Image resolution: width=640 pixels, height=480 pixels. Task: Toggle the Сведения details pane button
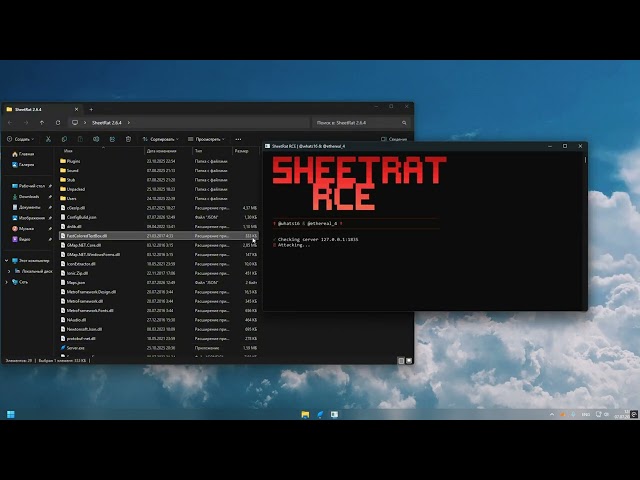tap(394, 139)
